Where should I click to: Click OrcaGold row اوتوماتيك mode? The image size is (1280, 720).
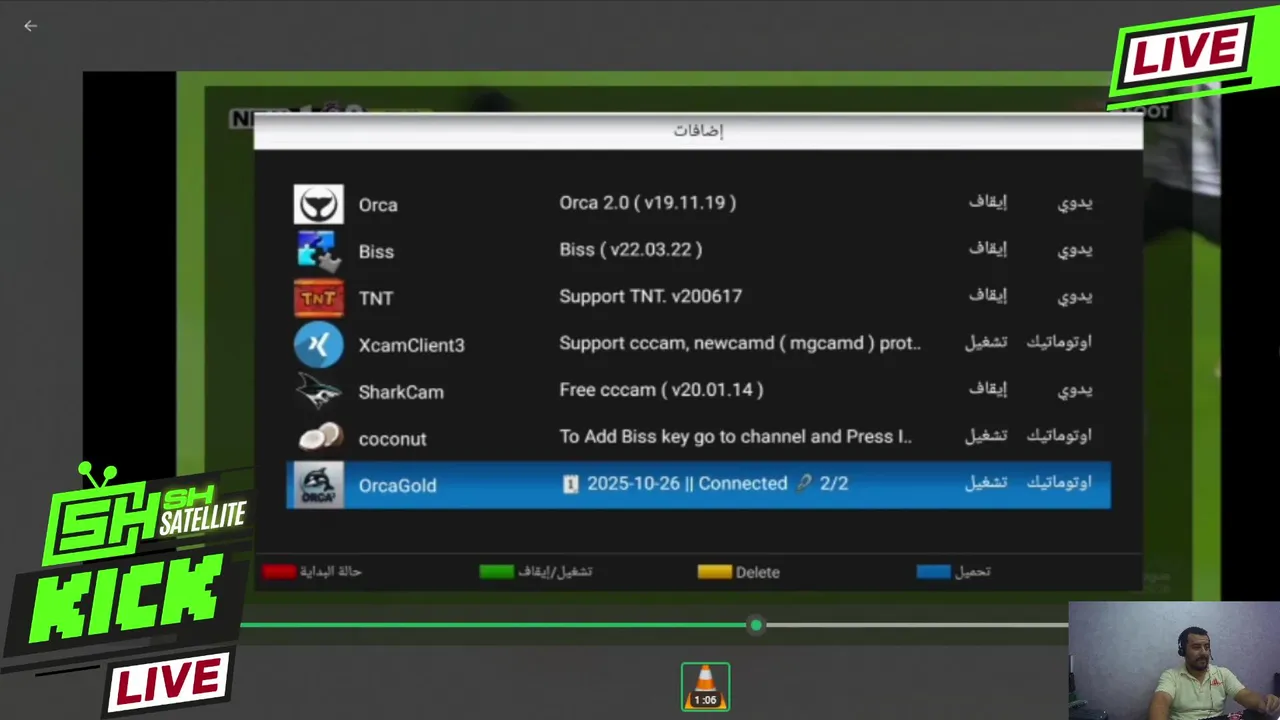click(1059, 484)
